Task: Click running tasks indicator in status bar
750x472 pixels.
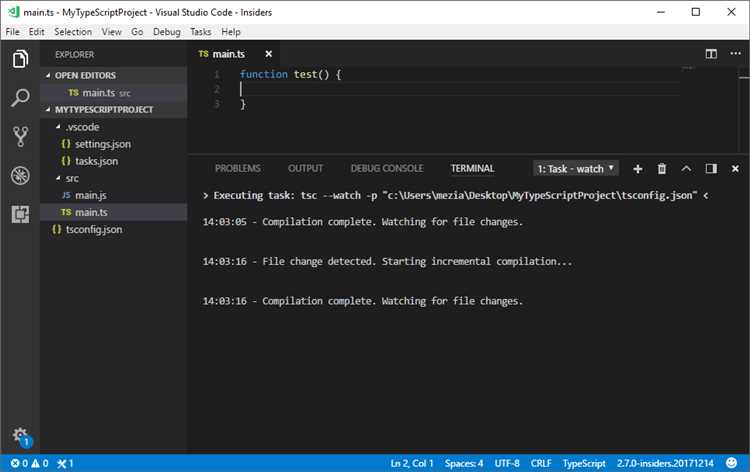Action: tap(65, 463)
